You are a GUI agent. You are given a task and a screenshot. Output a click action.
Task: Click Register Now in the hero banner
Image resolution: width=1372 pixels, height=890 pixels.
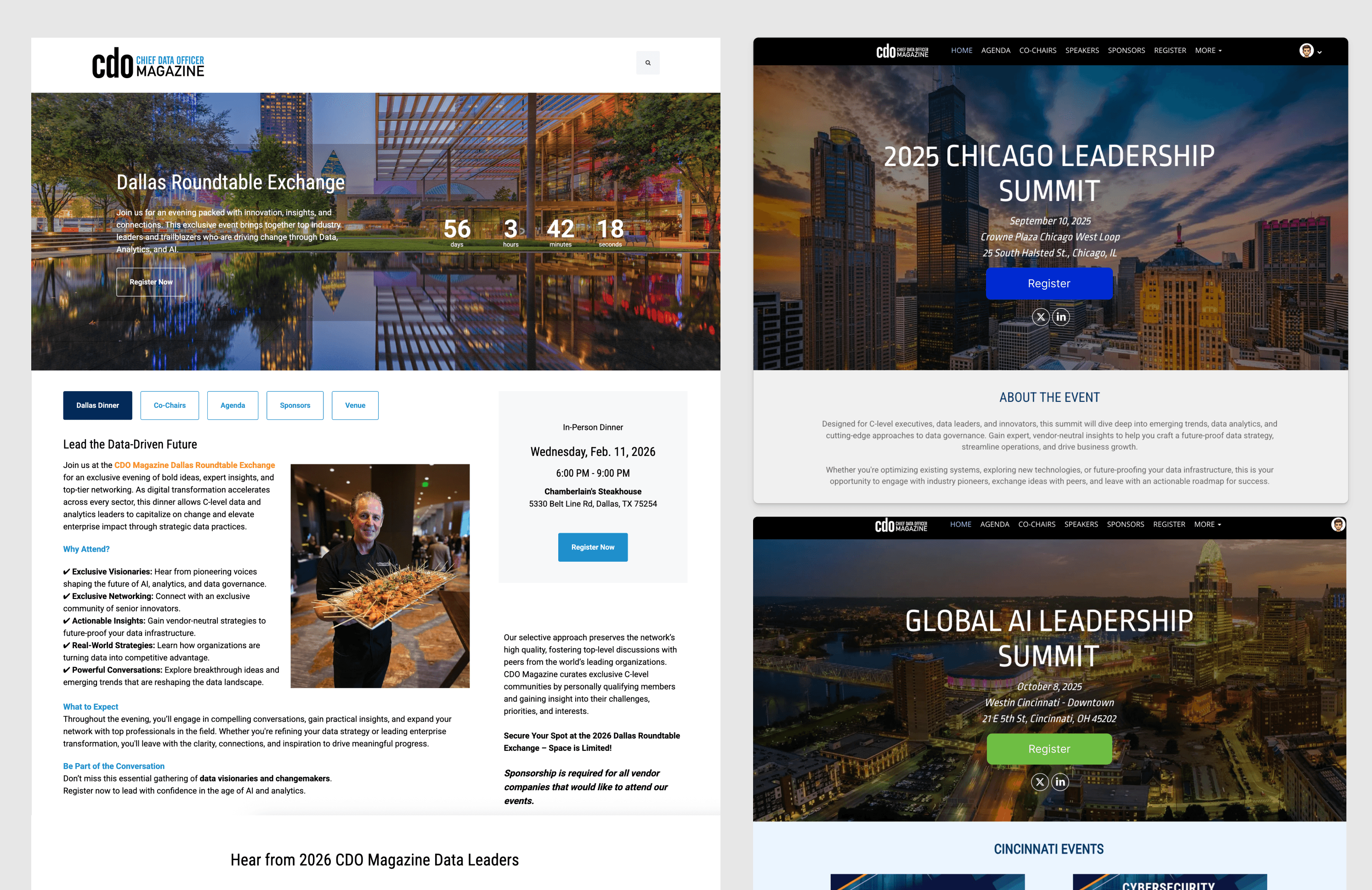tap(151, 282)
